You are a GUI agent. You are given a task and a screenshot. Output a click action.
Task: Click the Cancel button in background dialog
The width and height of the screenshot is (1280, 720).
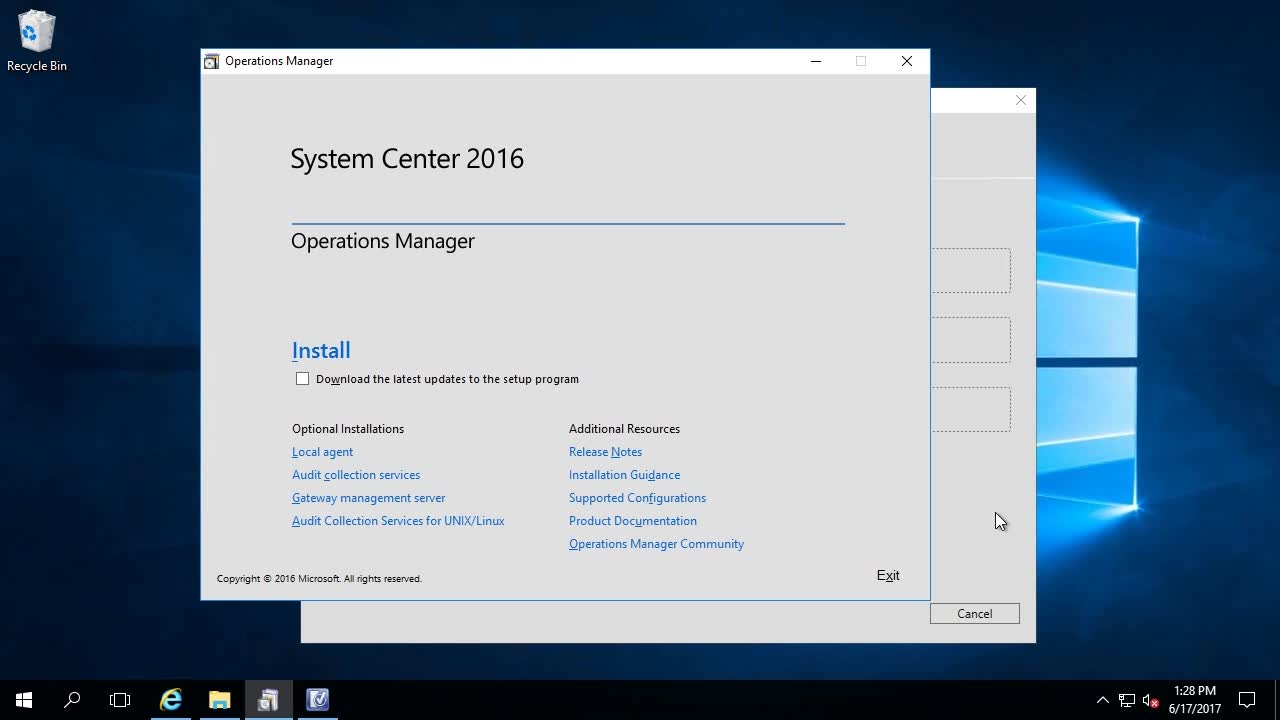(974, 614)
